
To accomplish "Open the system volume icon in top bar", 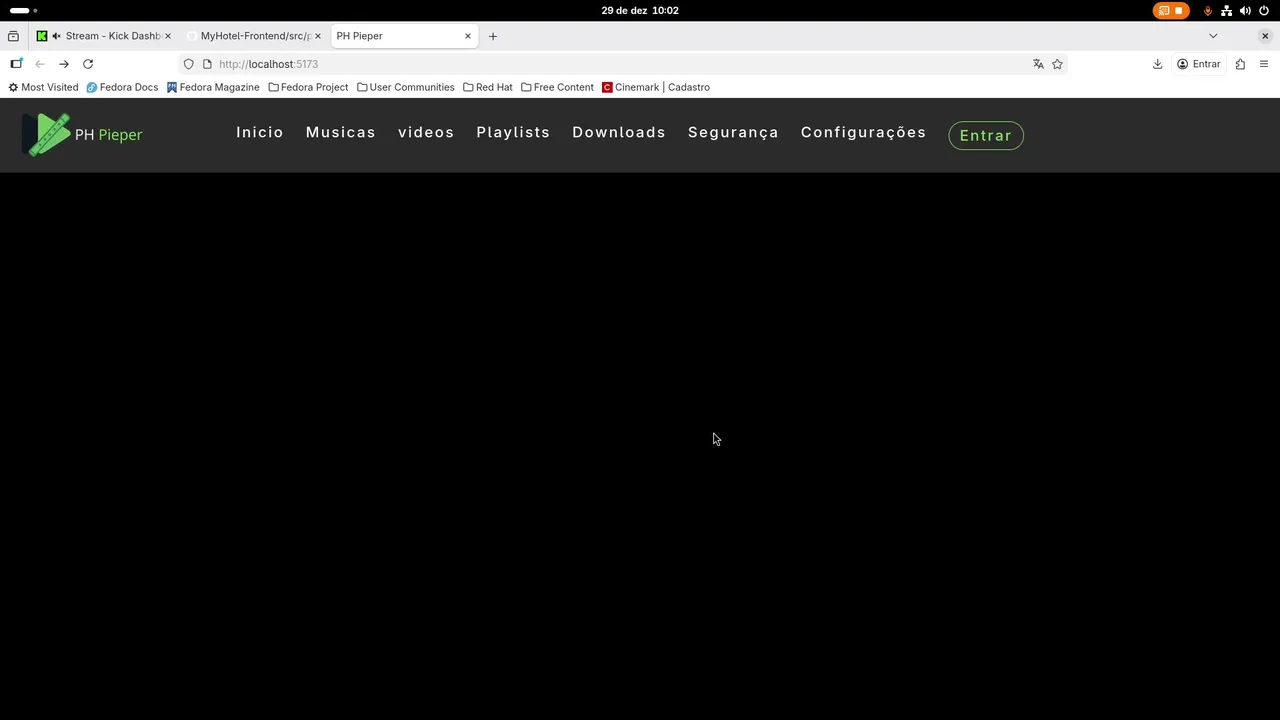I will 1245,10.
